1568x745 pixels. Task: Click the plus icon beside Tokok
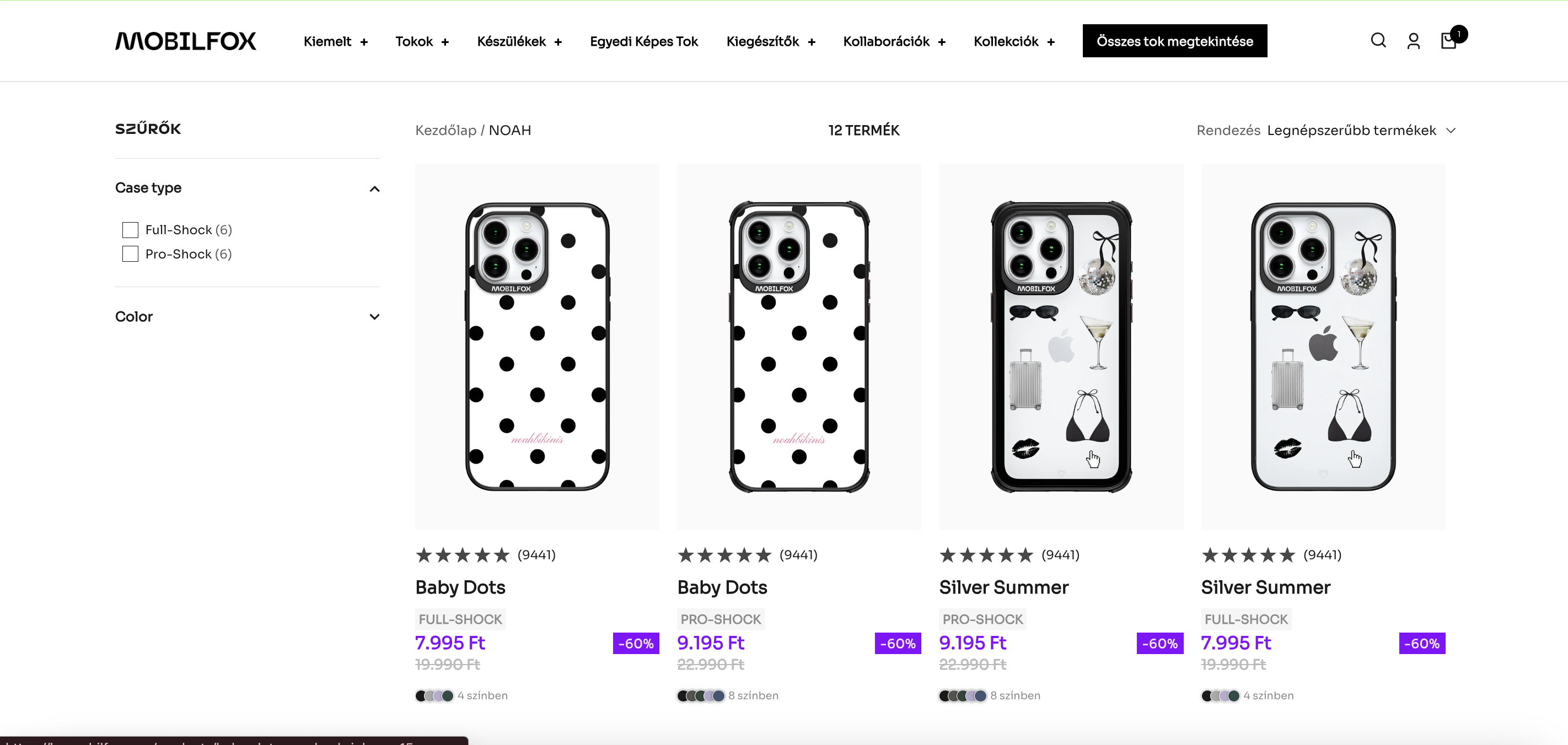(445, 42)
